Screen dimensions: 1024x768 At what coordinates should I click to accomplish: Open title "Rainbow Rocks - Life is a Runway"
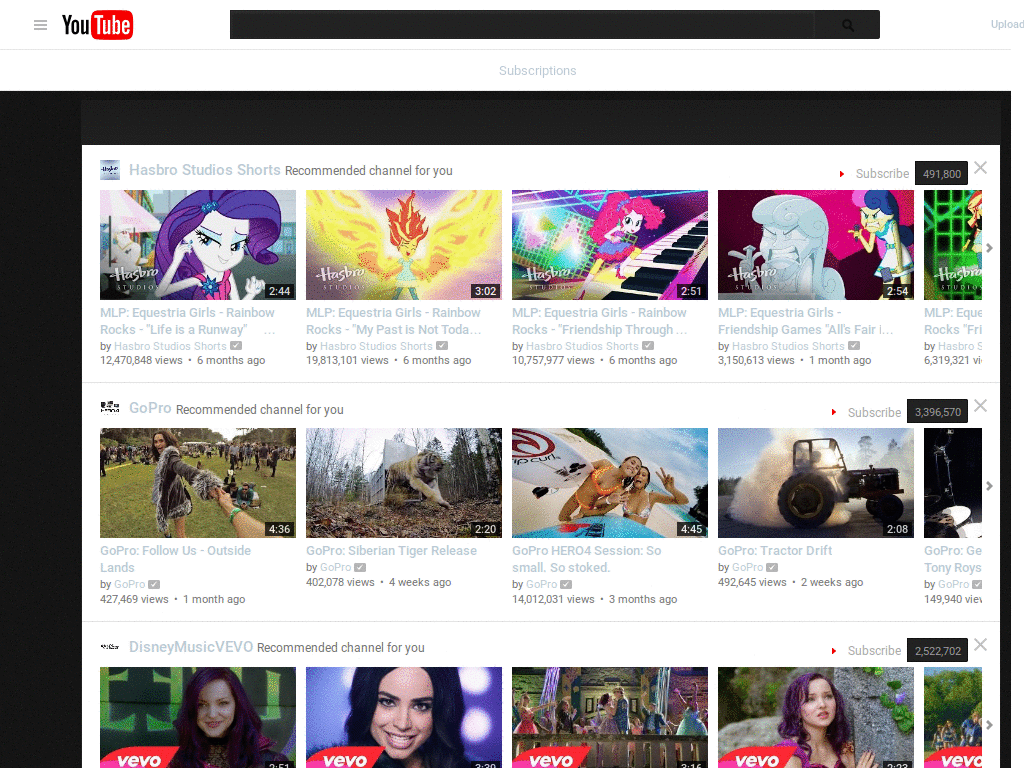point(187,321)
